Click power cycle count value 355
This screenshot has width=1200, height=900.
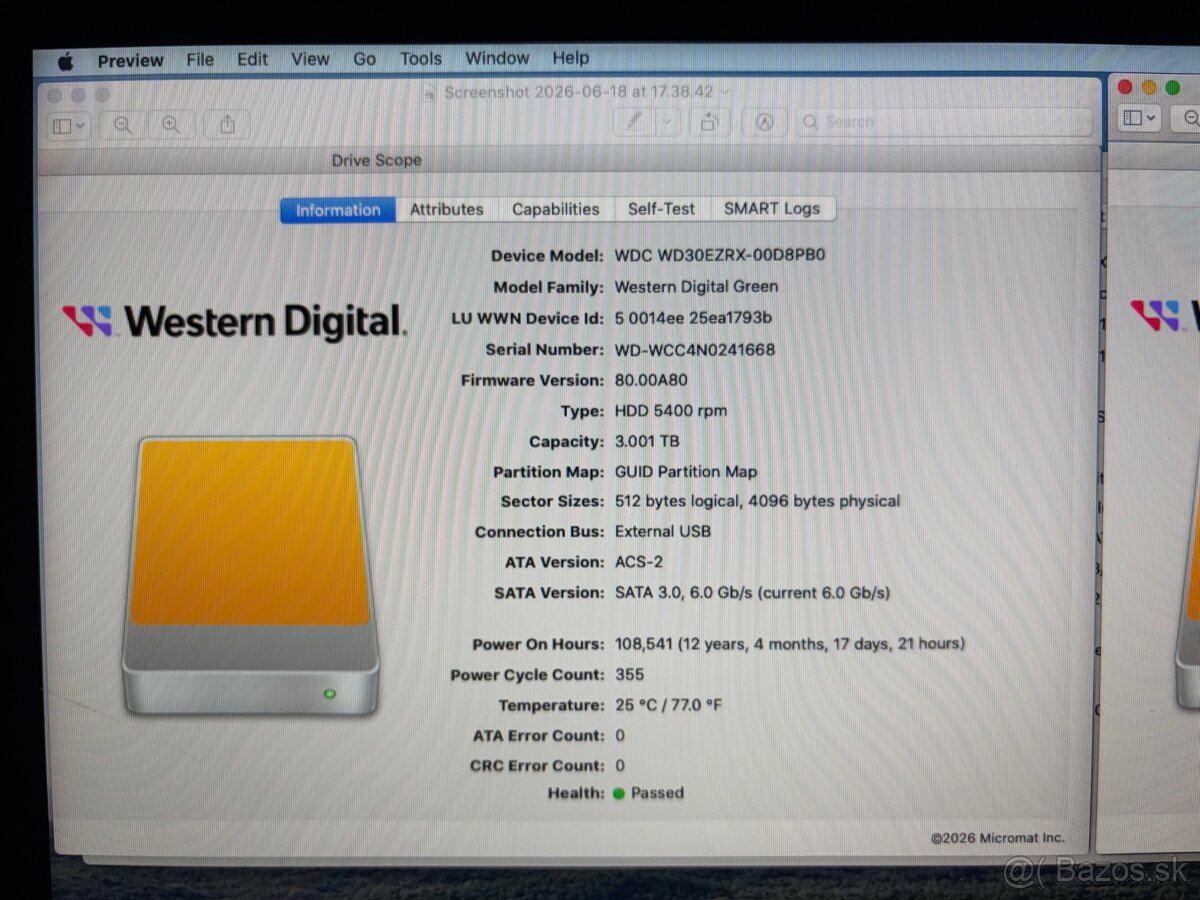(630, 674)
